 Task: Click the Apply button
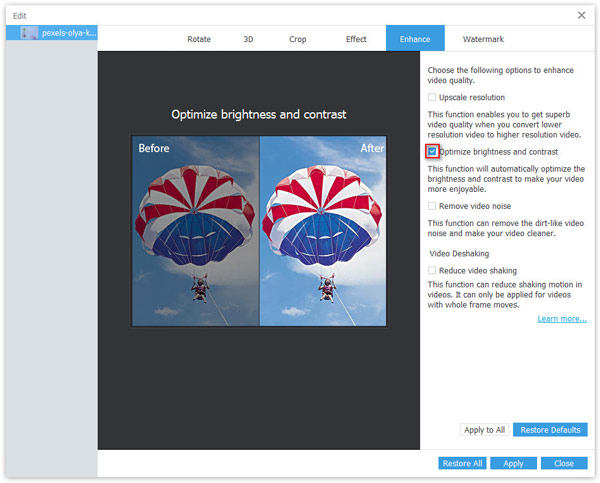(513, 463)
